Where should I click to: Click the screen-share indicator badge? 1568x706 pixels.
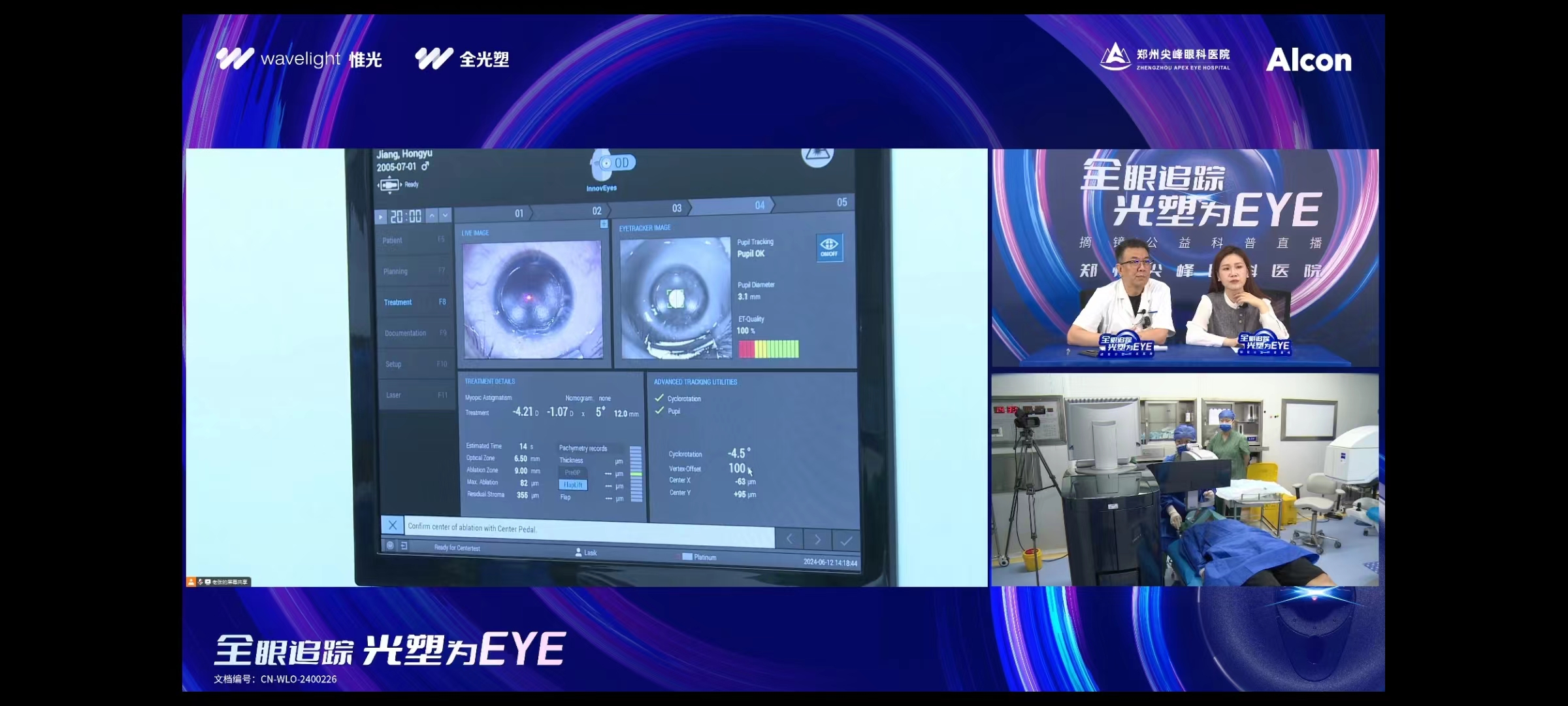click(218, 582)
